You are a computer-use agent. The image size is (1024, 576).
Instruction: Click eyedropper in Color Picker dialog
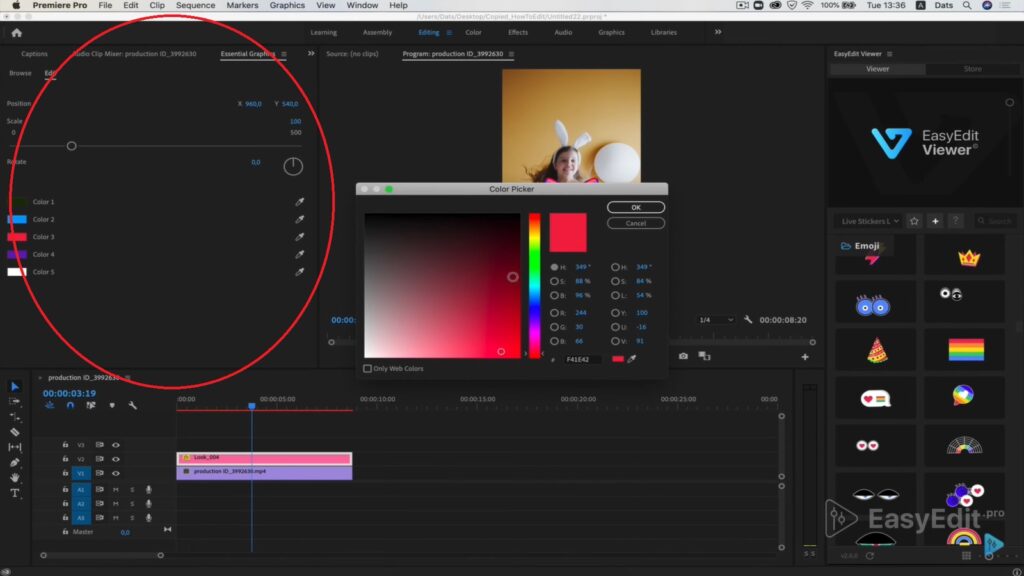click(632, 359)
